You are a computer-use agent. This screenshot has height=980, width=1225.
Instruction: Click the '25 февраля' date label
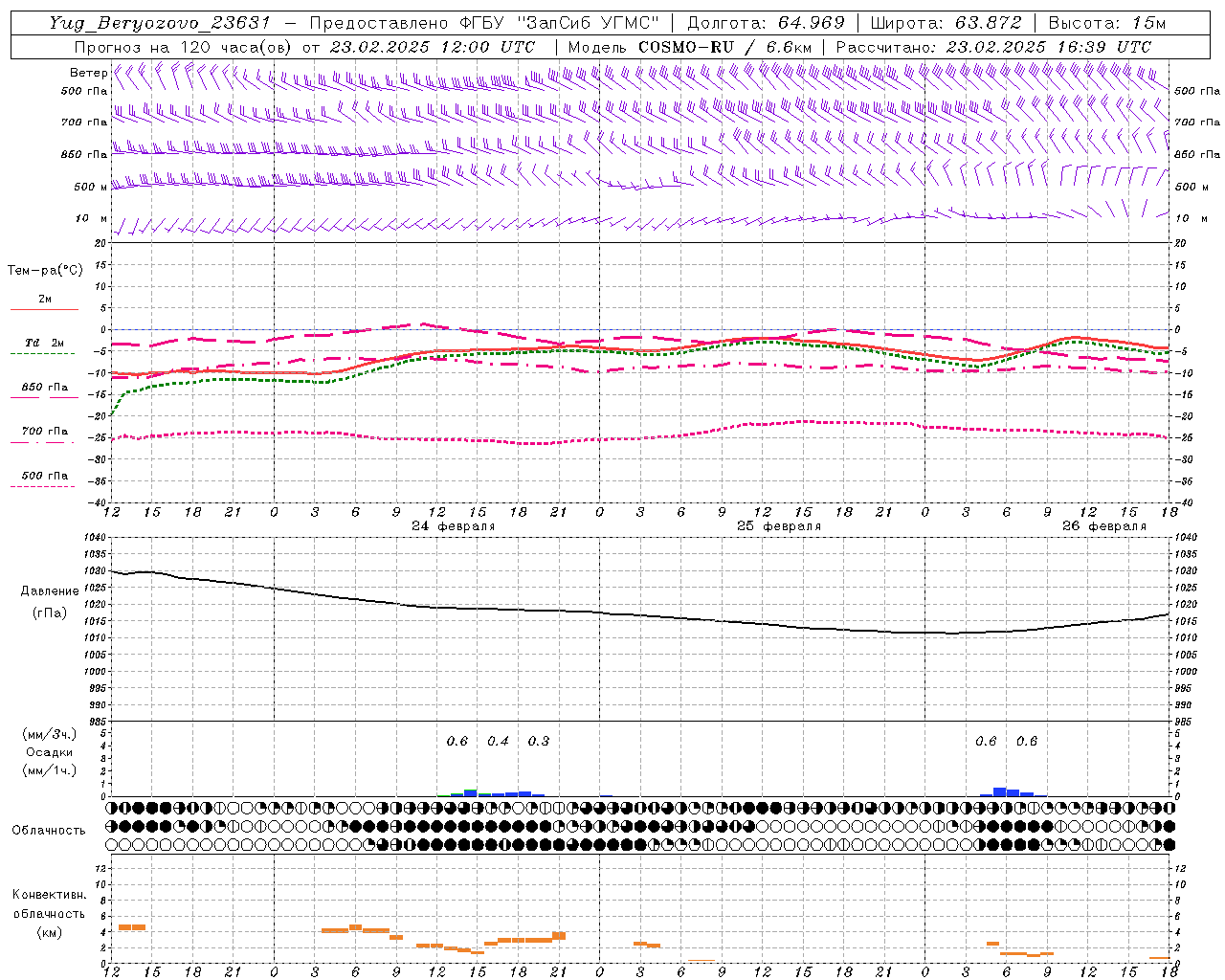(x=779, y=526)
